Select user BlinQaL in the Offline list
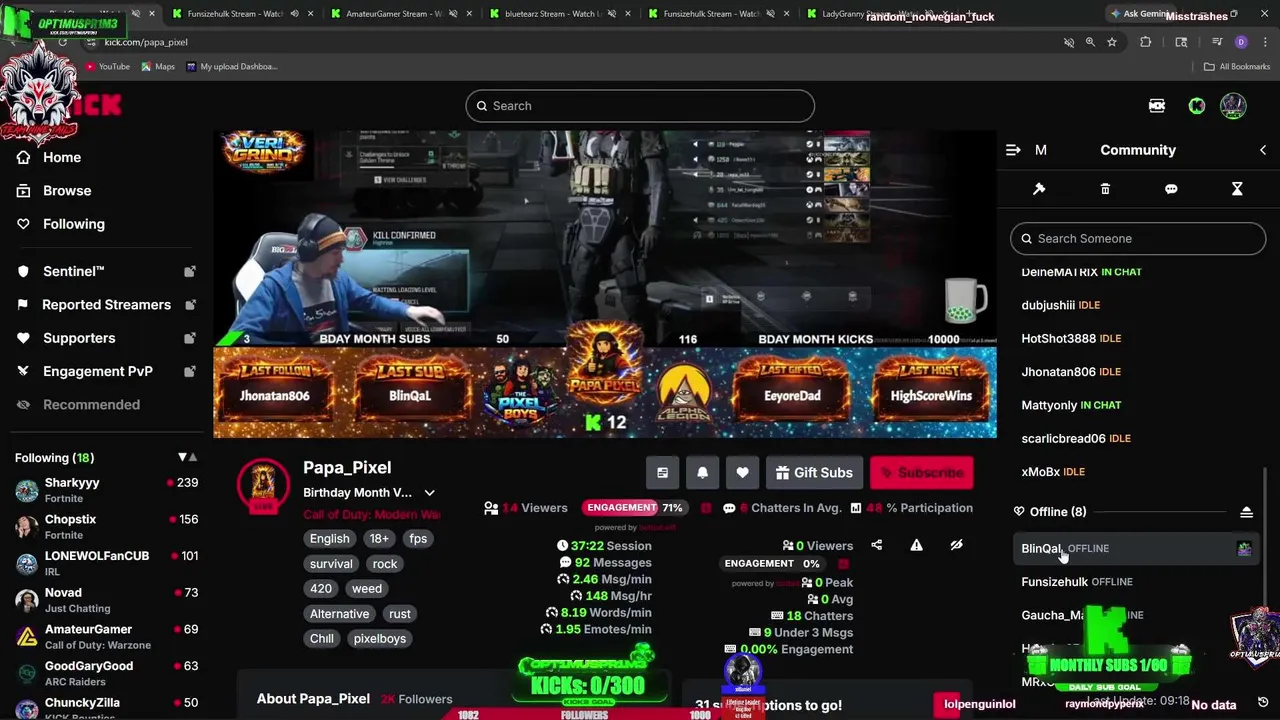 (1134, 549)
